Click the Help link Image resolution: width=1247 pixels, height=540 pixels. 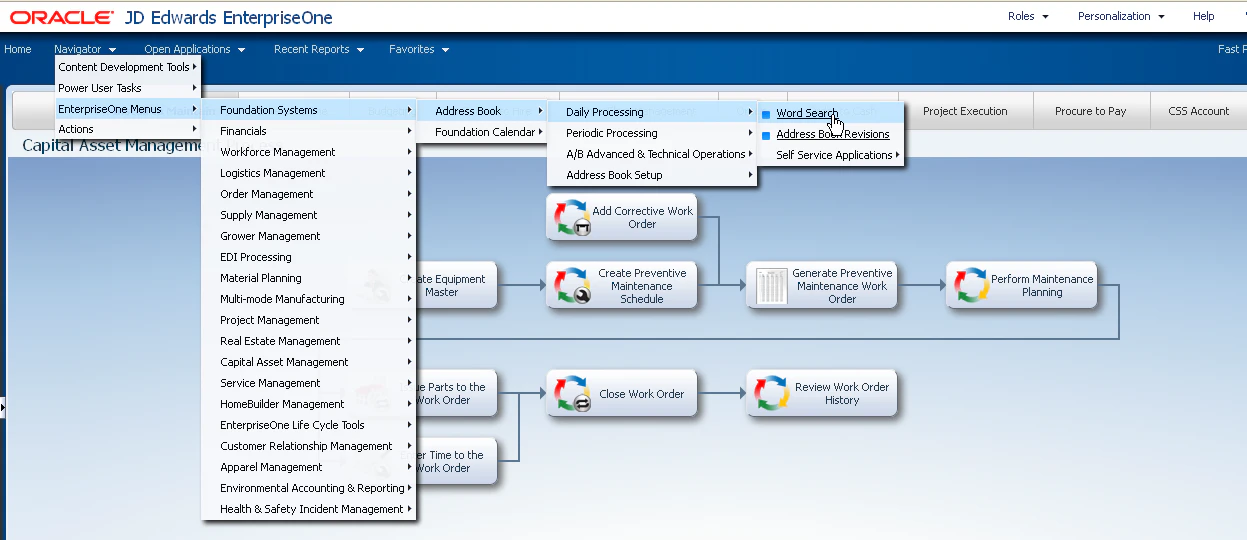[1204, 16]
